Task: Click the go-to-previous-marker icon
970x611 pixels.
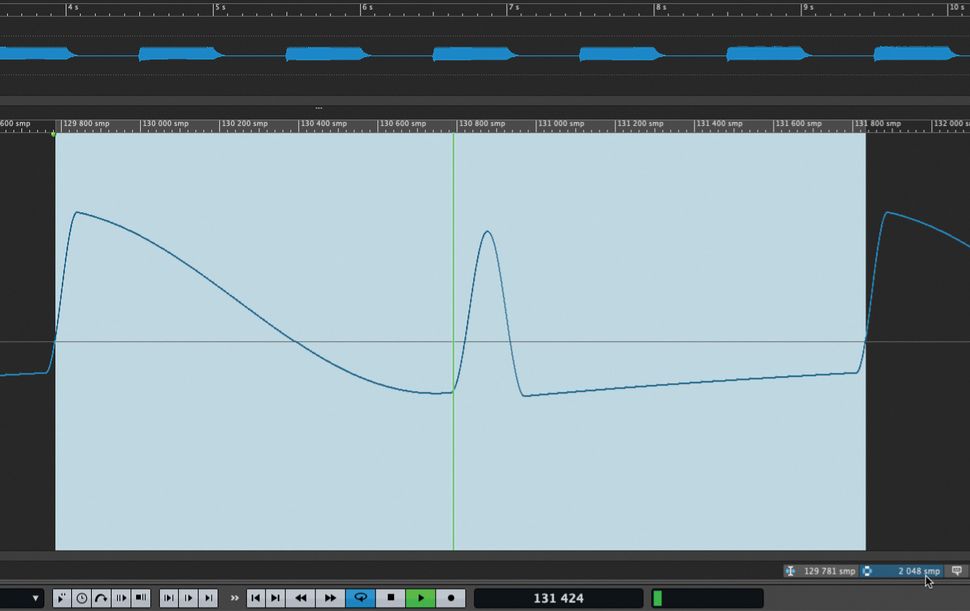Action: click(x=255, y=597)
